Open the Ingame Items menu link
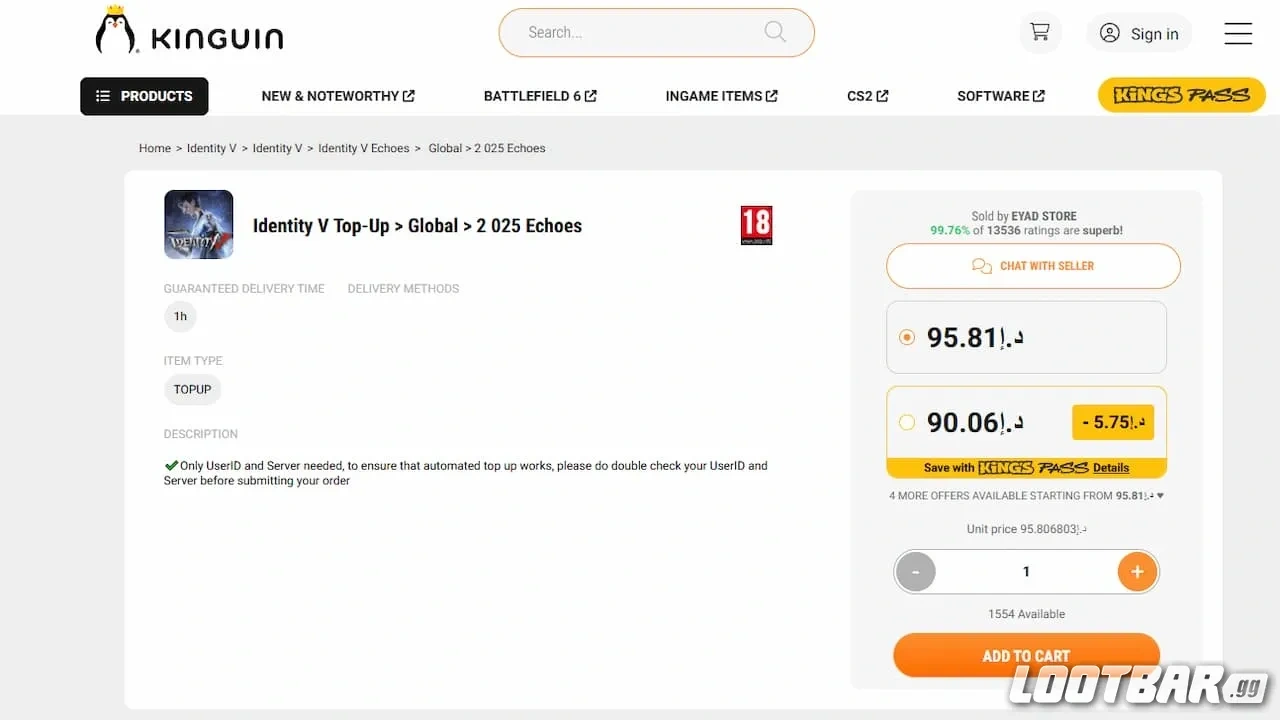The image size is (1280, 720). click(721, 96)
